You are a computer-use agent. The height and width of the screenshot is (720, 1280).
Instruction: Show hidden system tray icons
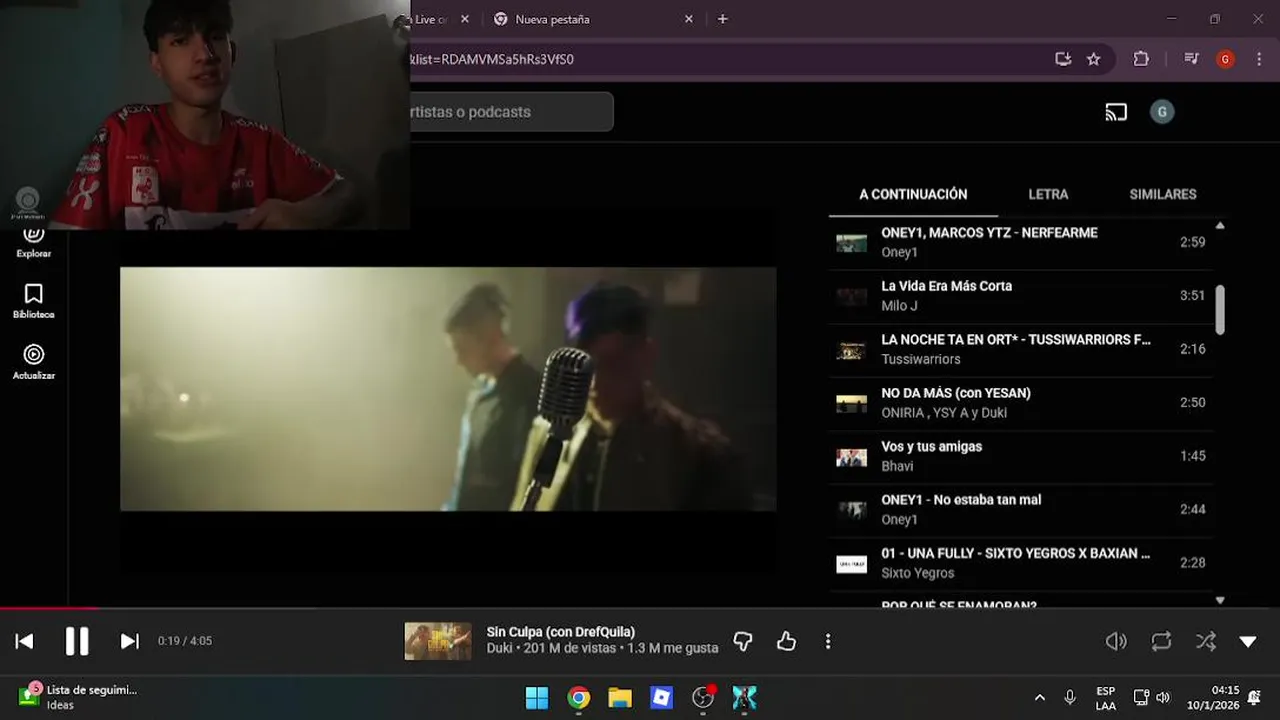[x=1039, y=698]
